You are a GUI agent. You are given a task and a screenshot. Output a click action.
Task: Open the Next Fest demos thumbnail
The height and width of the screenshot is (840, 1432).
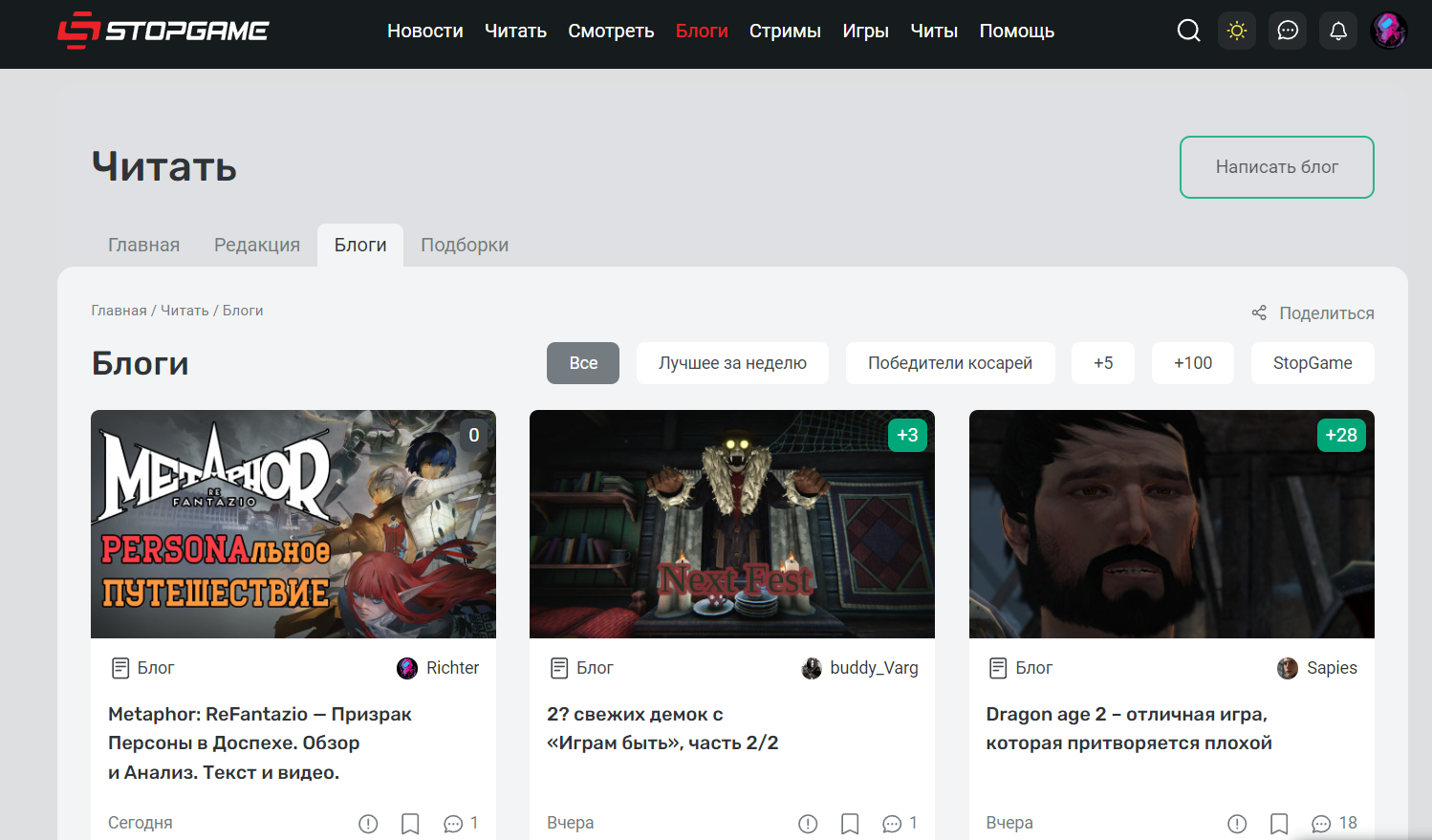coord(732,524)
